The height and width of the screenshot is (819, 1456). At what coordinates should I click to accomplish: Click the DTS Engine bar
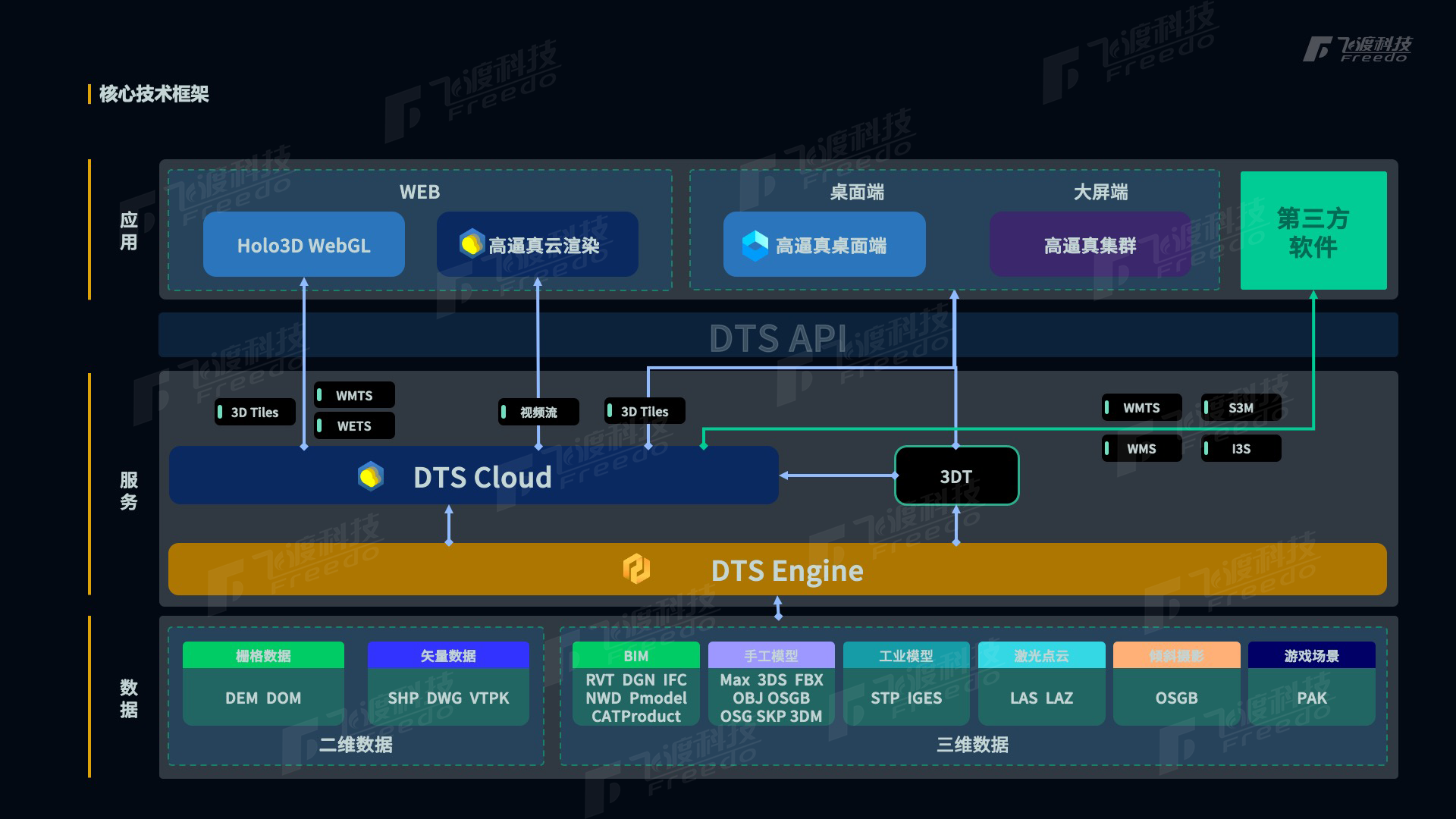777,570
